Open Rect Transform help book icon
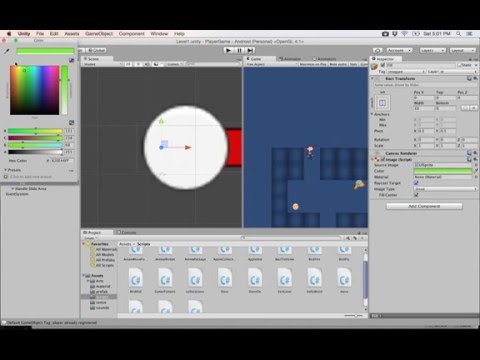480x360 pixels. coord(469,79)
